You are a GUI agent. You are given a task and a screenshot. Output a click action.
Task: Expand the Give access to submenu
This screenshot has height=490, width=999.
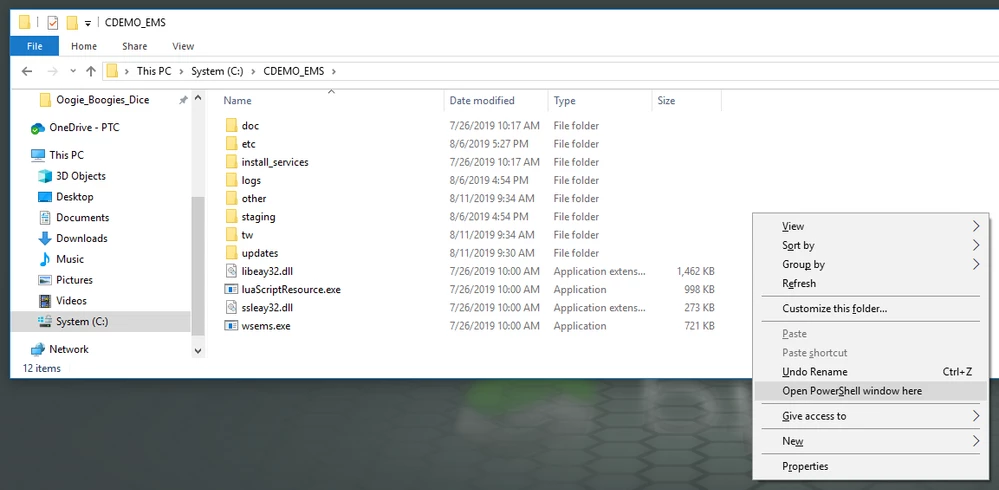pyautogui.click(x=976, y=416)
